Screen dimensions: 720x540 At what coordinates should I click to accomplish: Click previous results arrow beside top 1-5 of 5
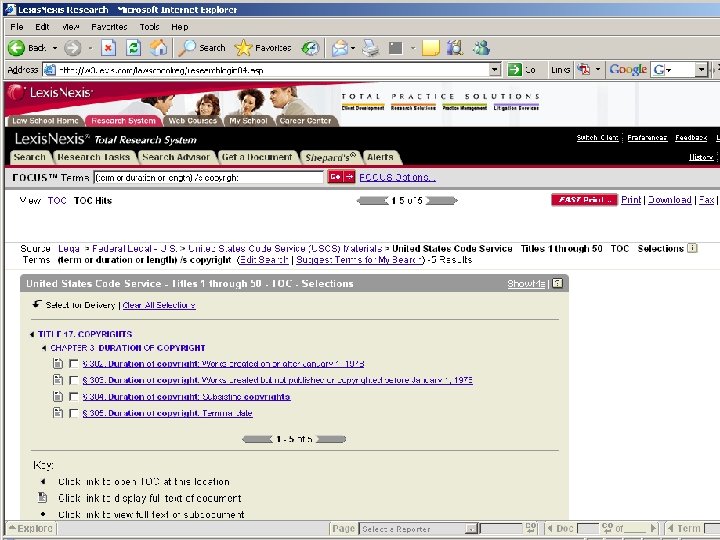[373, 201]
